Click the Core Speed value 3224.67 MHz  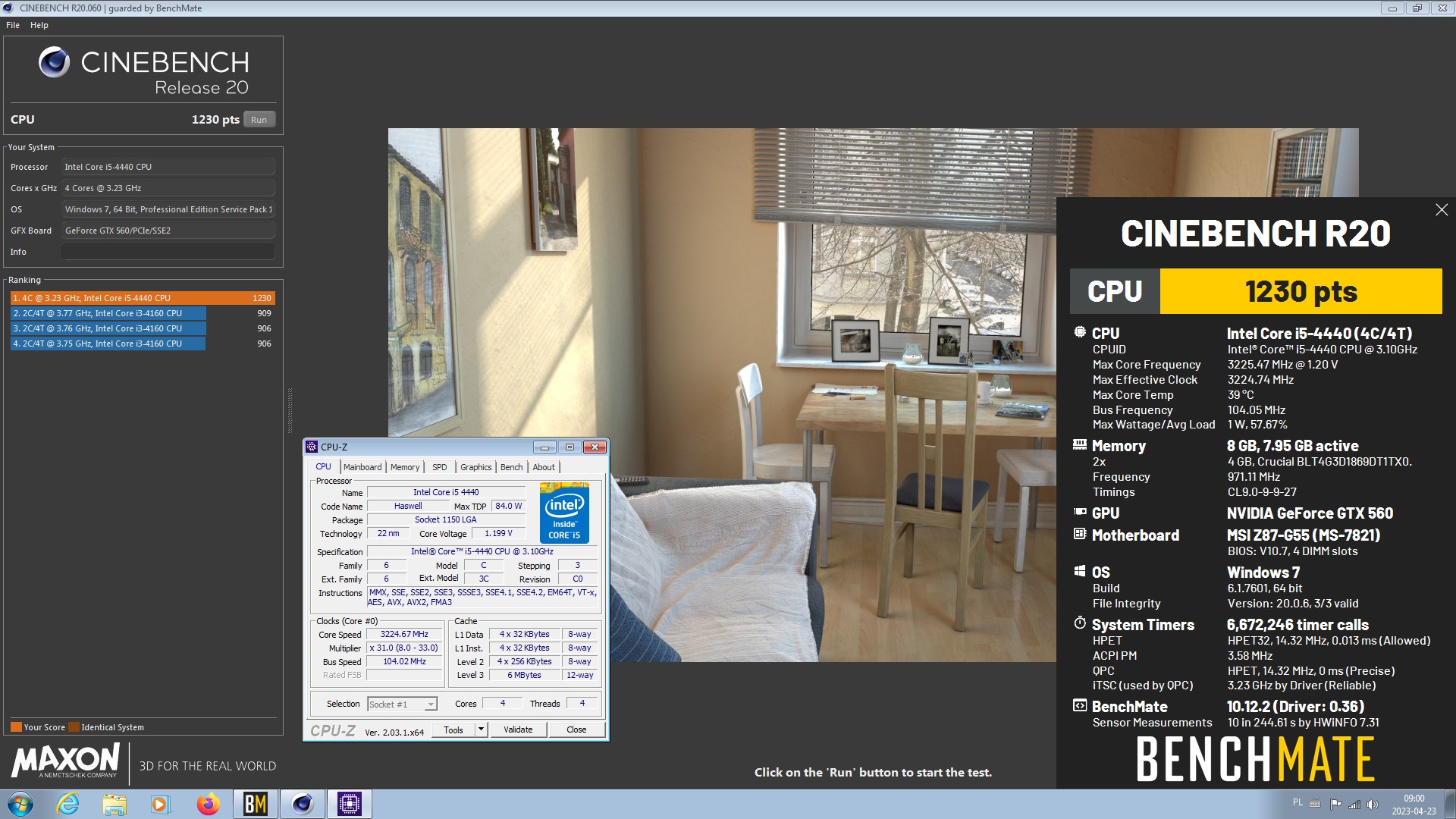404,635
